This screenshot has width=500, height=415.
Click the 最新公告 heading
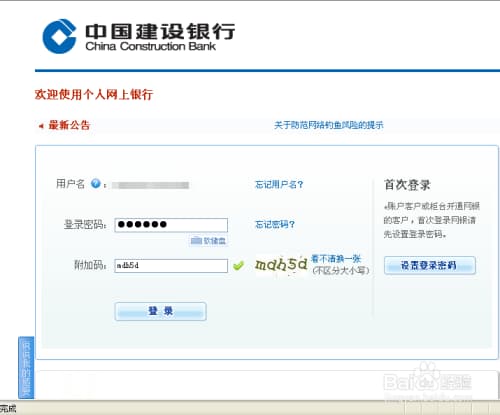[x=69, y=125]
